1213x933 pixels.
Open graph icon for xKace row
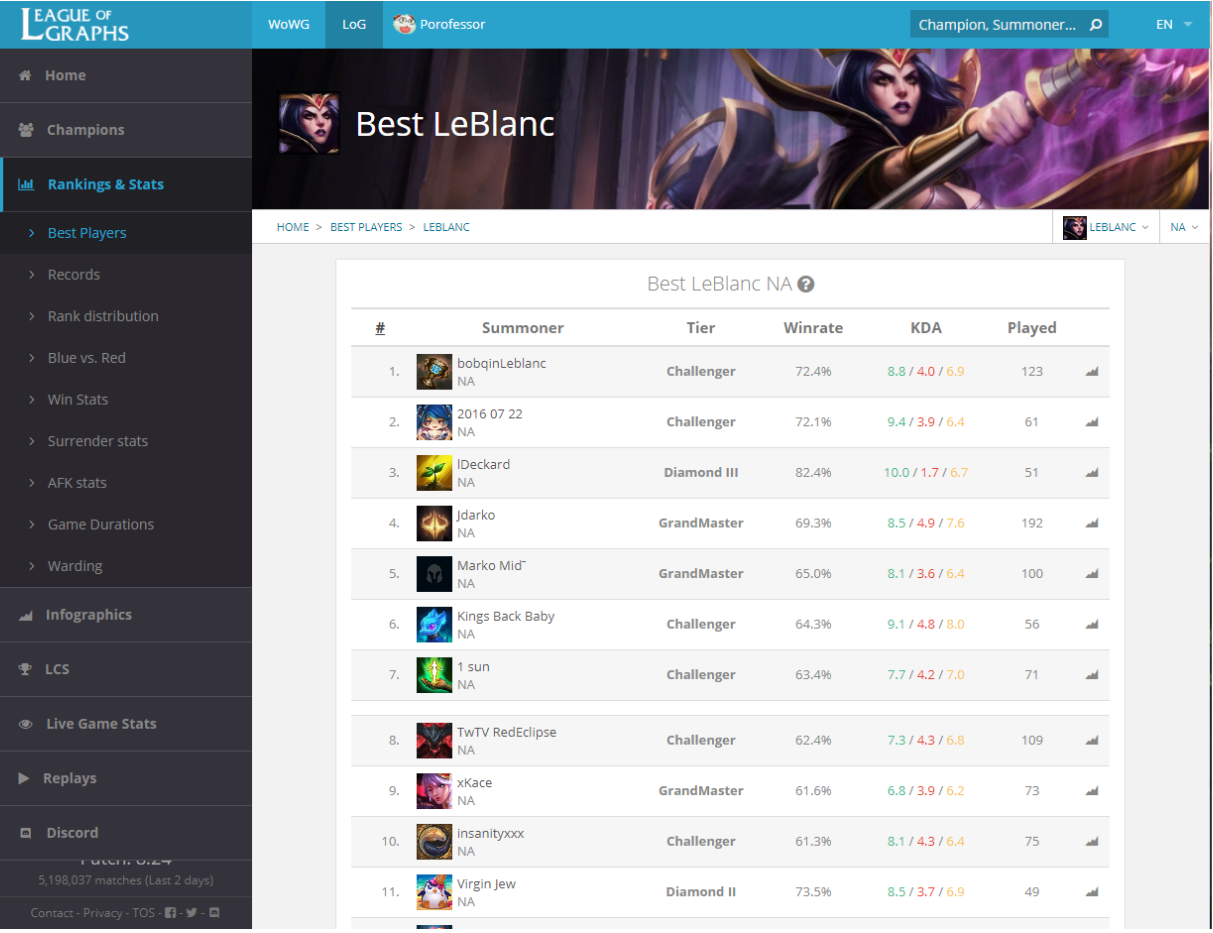(1091, 790)
